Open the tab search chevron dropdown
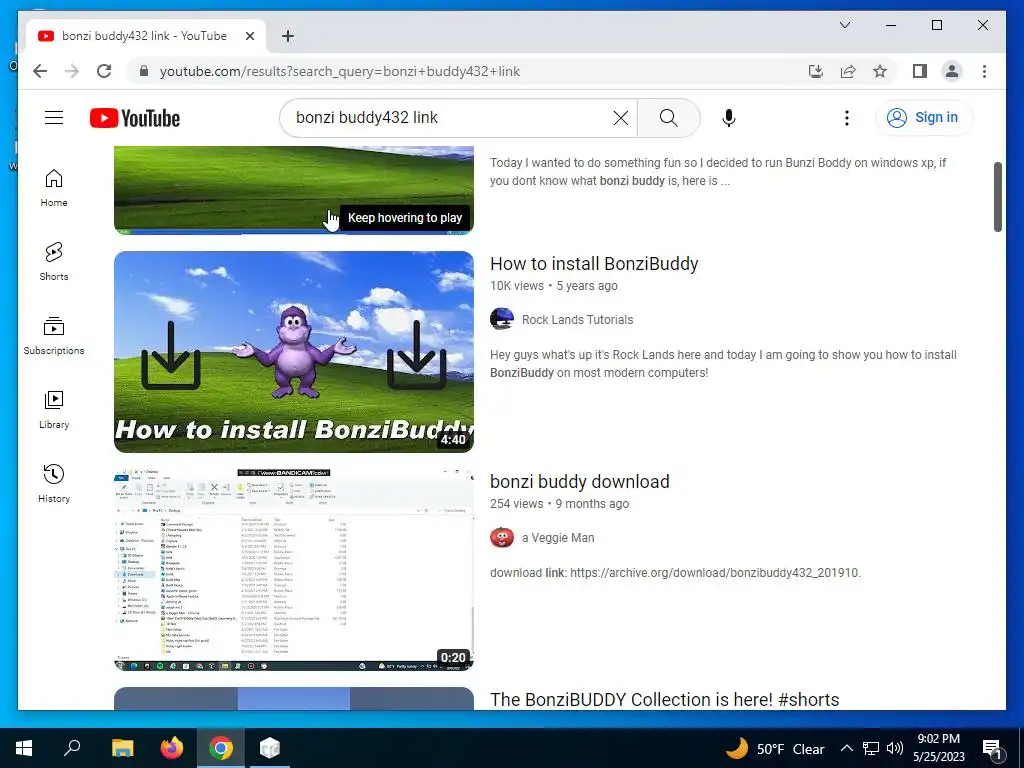 844,25
